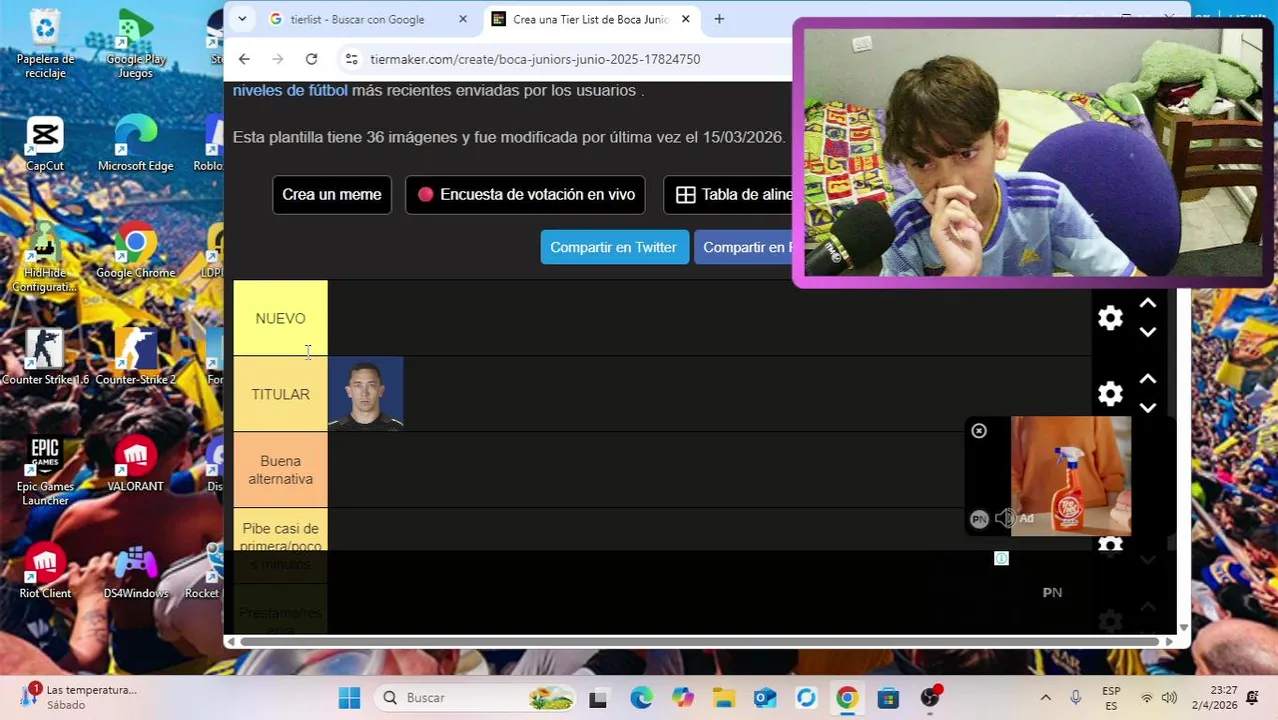Open Outlook from taskbar
1278x720 pixels.
[765, 698]
